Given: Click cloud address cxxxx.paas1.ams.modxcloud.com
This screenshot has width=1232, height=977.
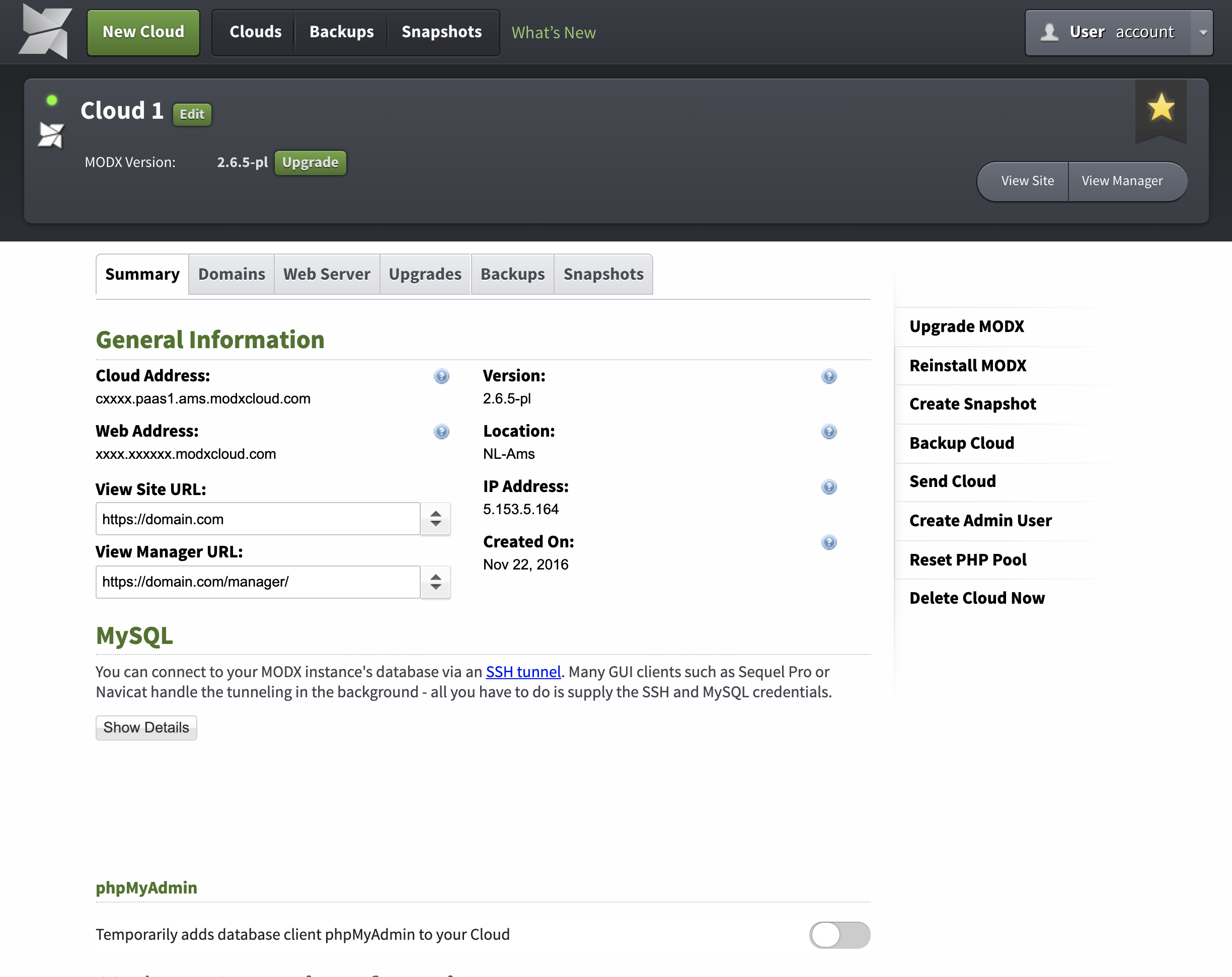Looking at the screenshot, I should (203, 399).
